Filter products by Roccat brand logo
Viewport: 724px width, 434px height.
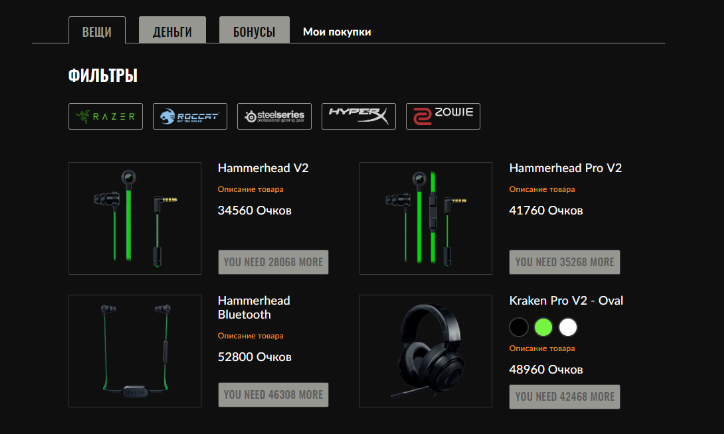(x=190, y=117)
